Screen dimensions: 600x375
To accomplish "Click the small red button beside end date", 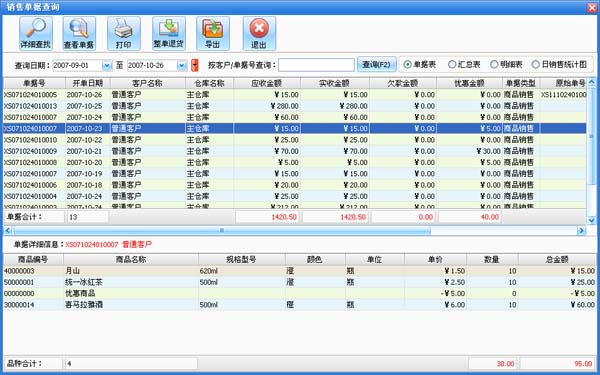I will coord(195,65).
